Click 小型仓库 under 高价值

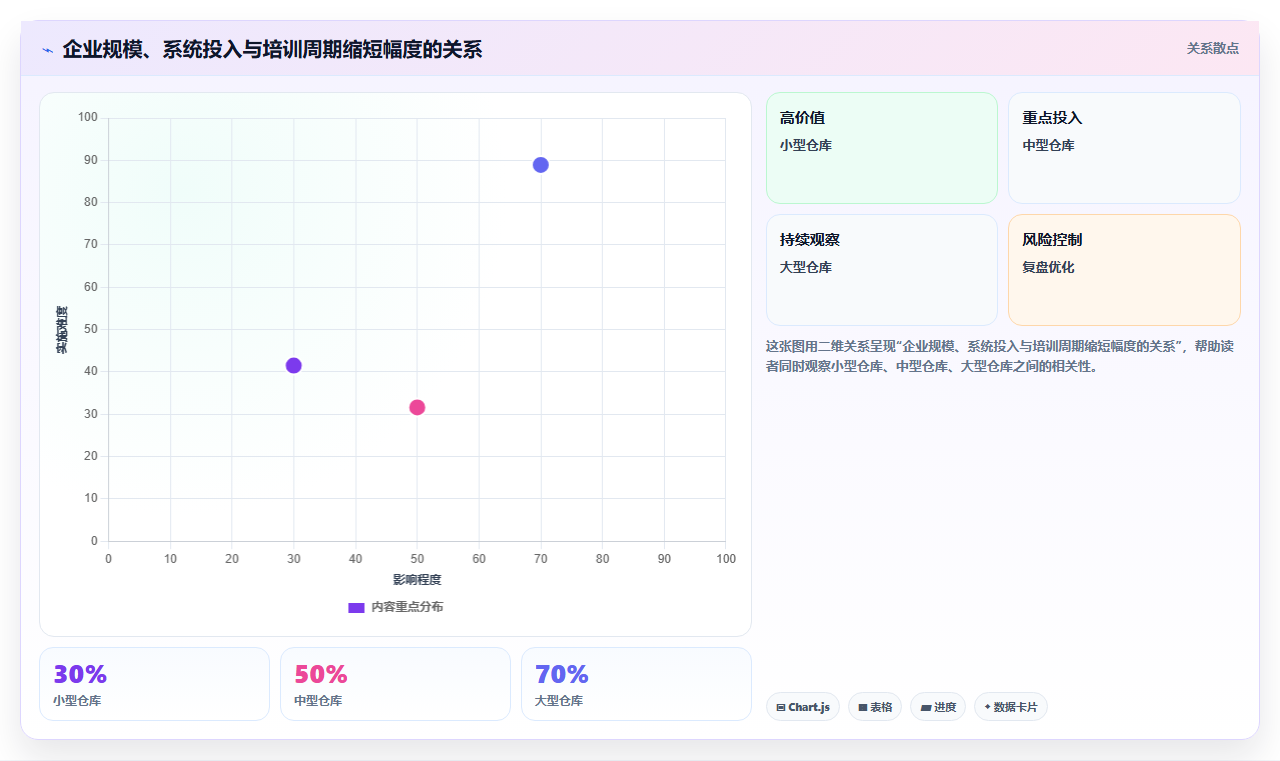coord(806,145)
